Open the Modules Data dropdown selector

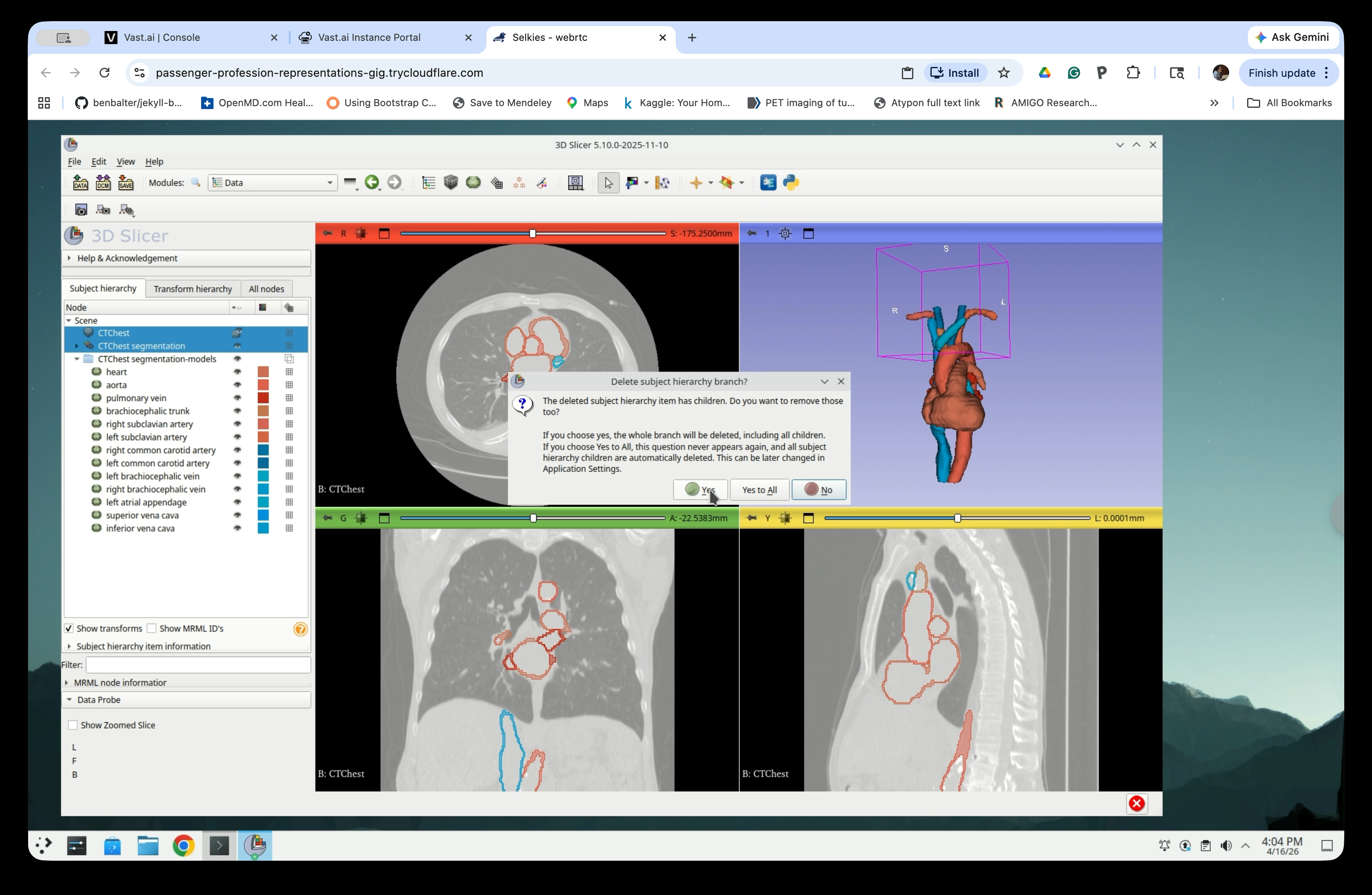[273, 183]
